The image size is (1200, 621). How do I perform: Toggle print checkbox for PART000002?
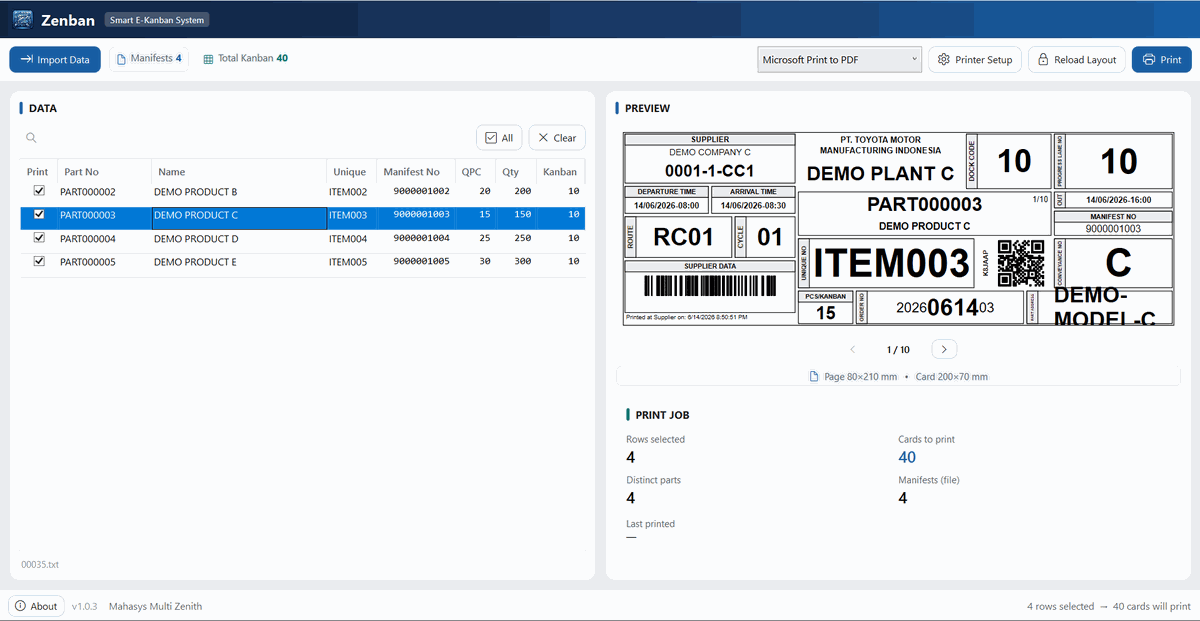[39, 191]
